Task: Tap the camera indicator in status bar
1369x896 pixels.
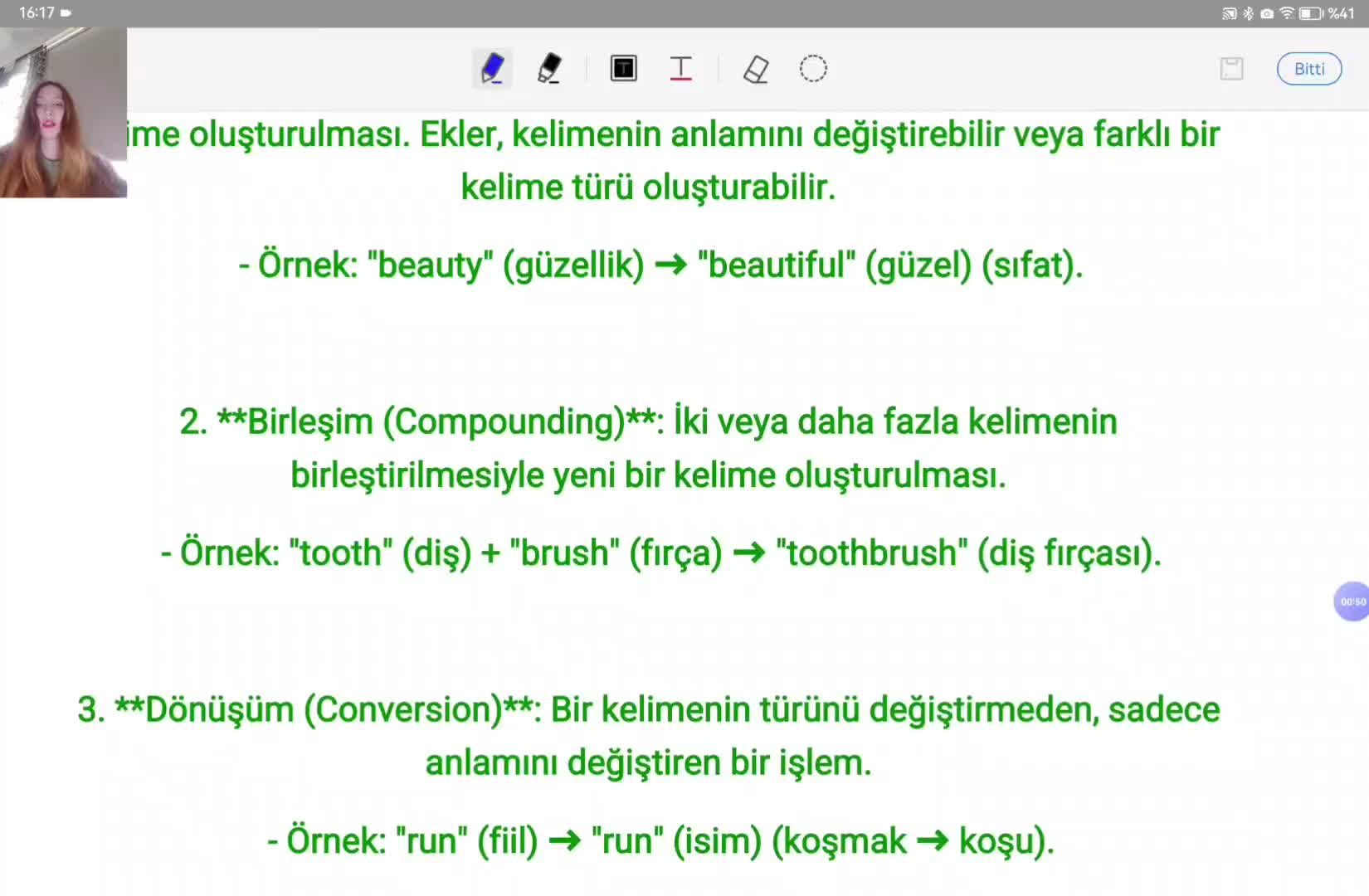Action: point(1267,13)
